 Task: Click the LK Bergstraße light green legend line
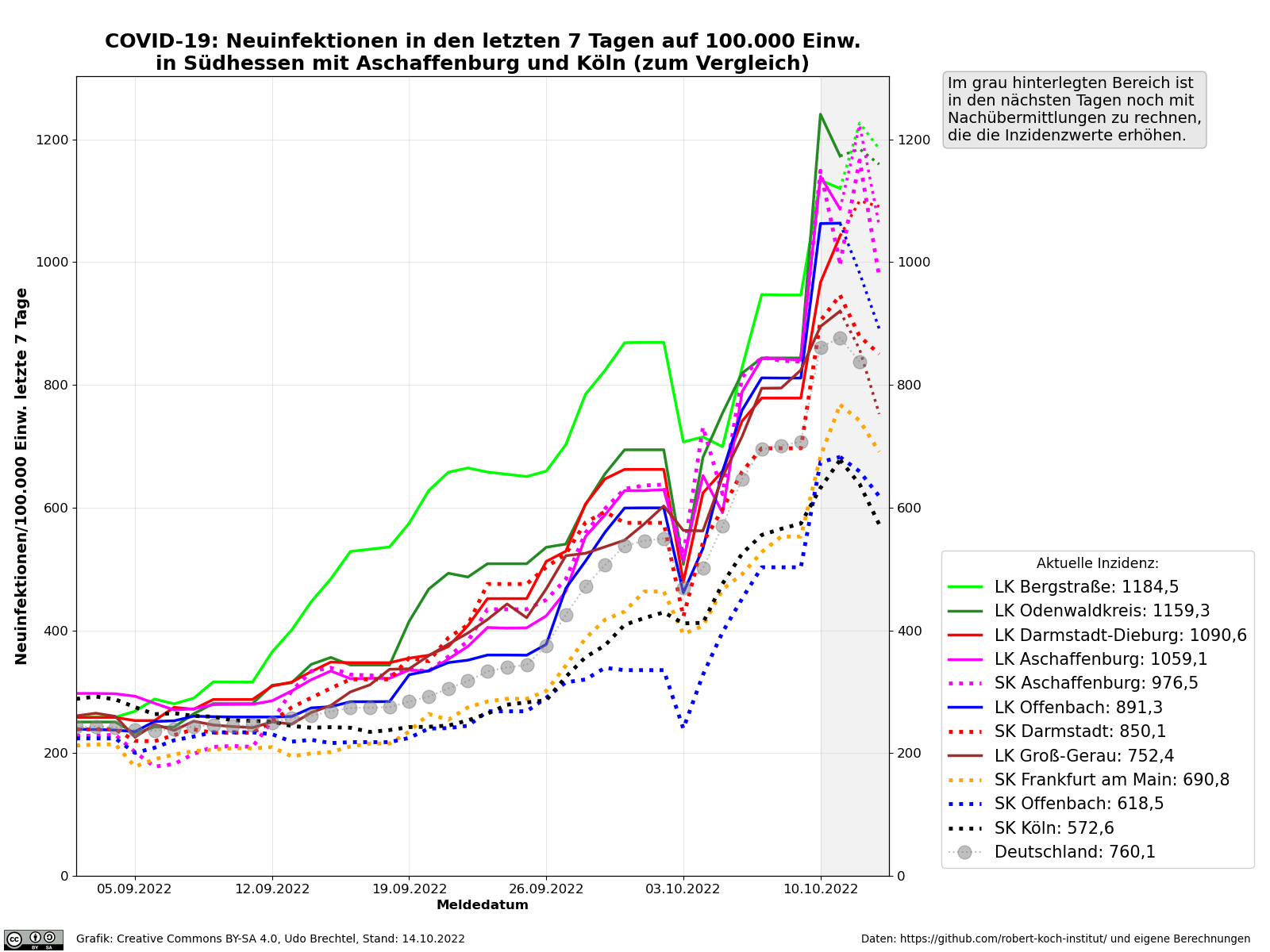pos(964,587)
